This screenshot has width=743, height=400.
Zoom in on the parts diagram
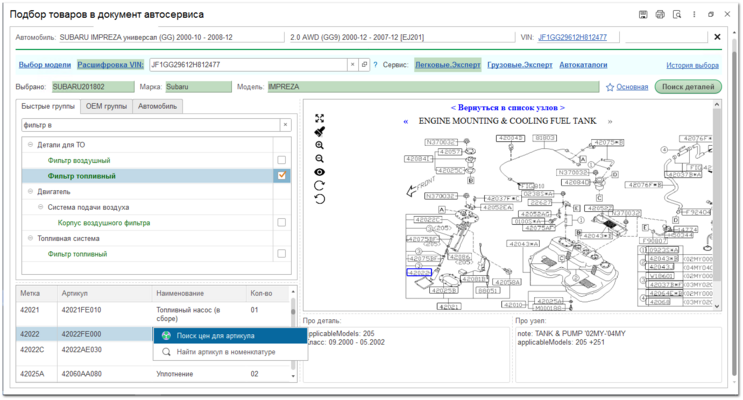click(x=320, y=145)
